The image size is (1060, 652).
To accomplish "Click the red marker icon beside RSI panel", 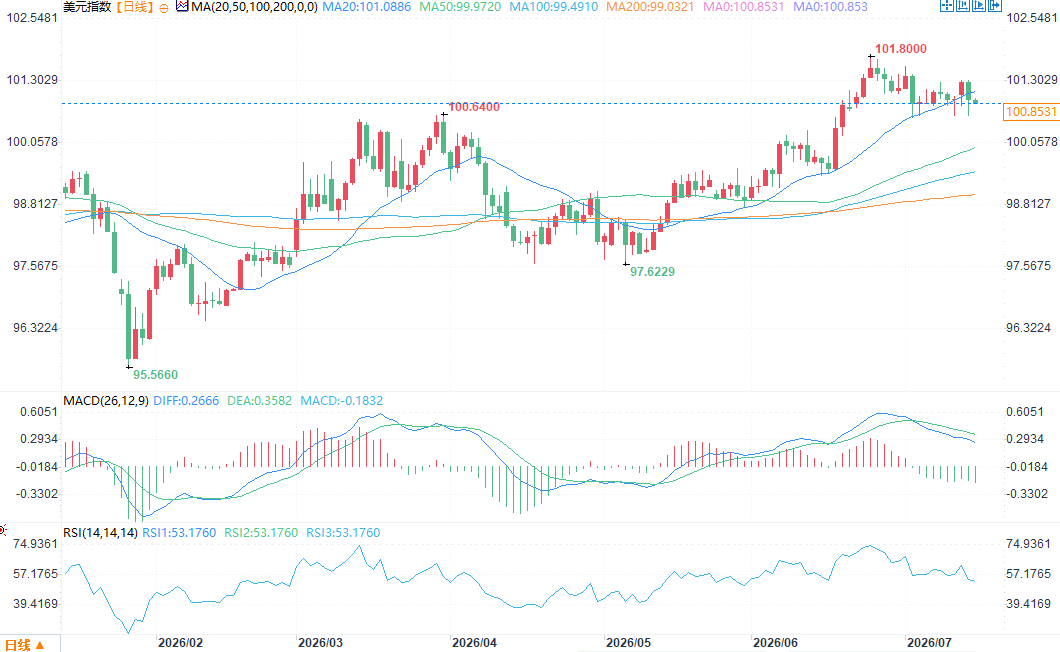I will click(x=3, y=530).
